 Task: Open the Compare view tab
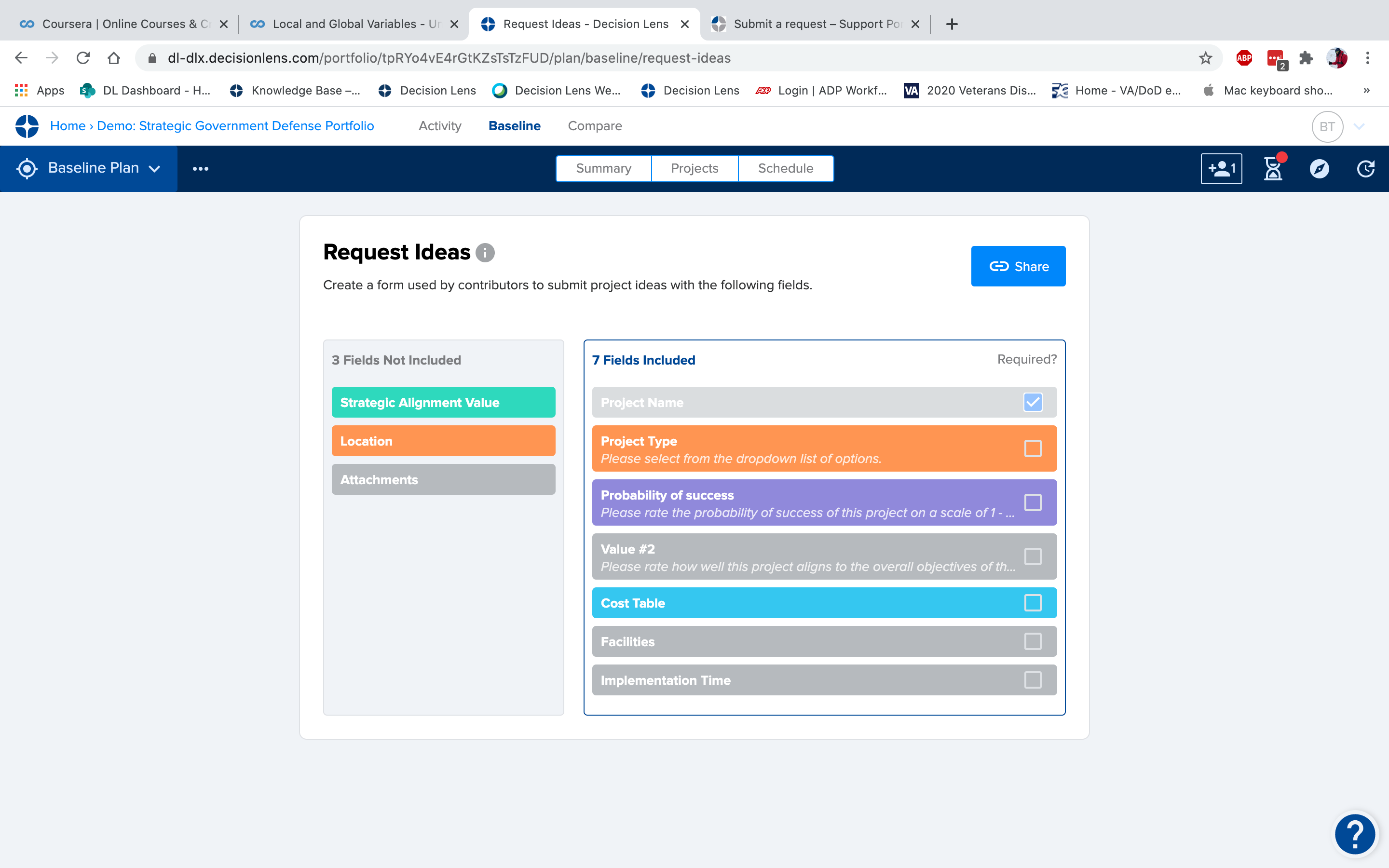594,126
